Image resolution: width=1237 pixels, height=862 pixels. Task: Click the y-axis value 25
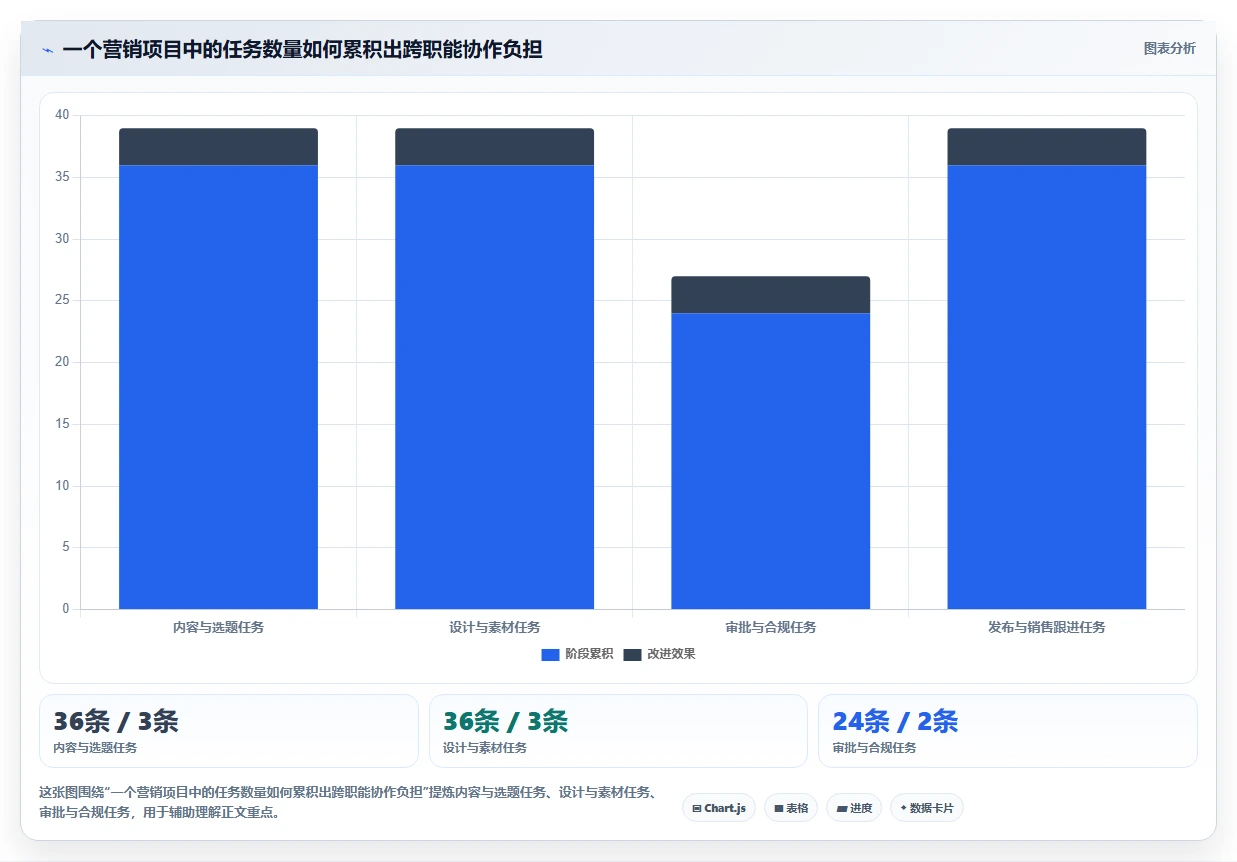pos(62,300)
